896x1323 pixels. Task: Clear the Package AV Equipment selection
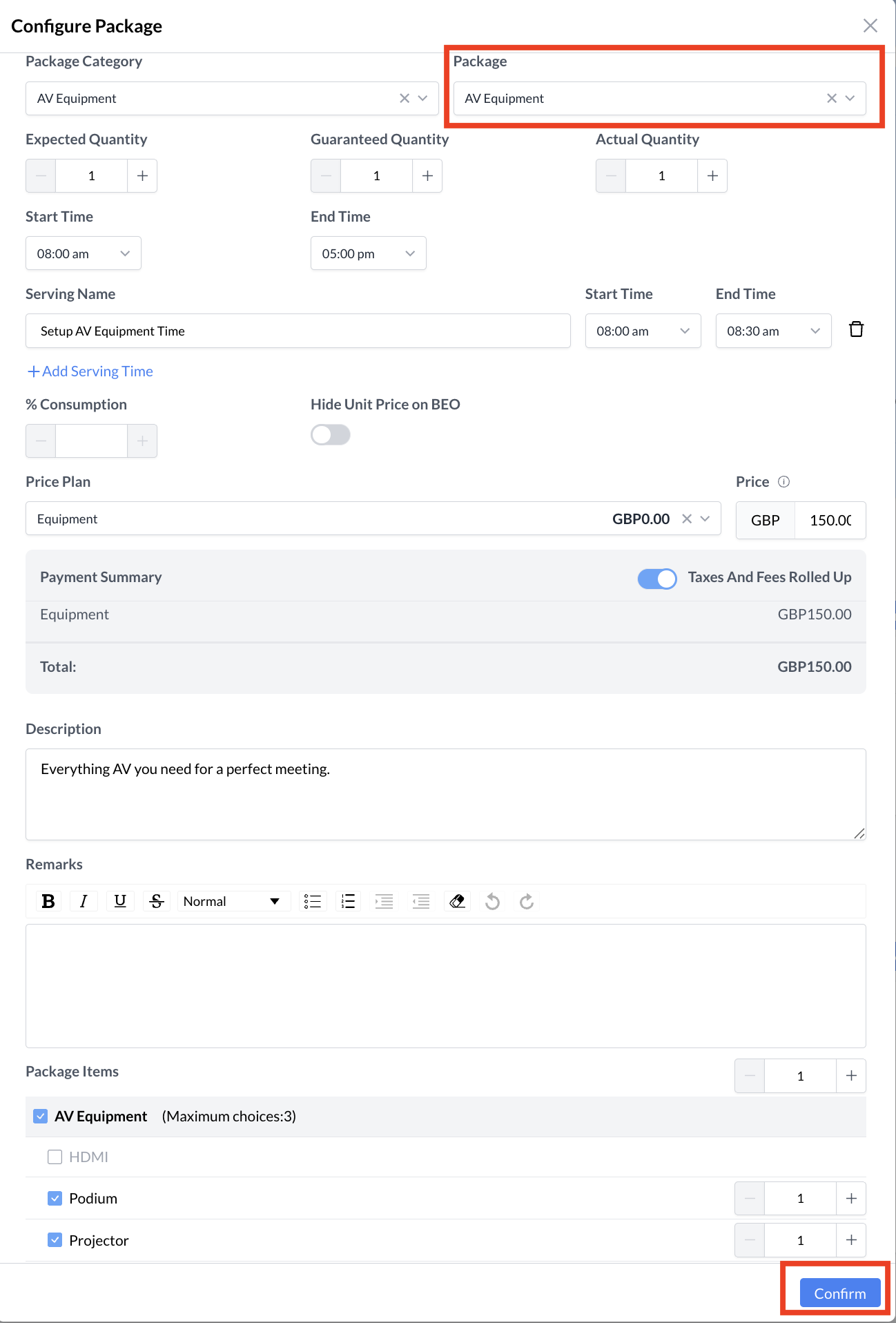pos(832,98)
